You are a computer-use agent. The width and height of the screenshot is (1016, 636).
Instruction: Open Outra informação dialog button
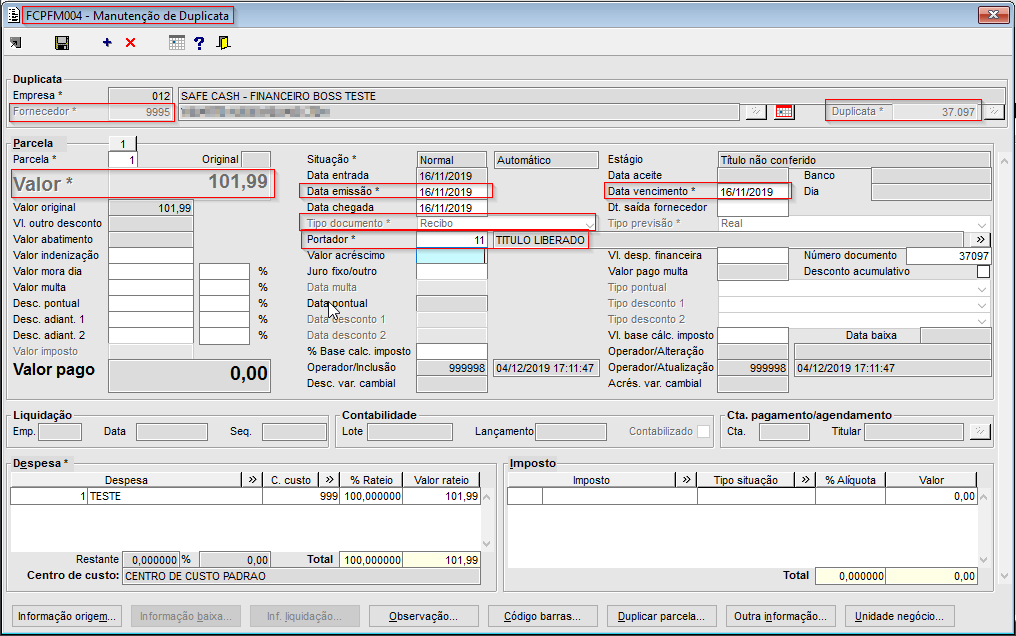pos(781,616)
